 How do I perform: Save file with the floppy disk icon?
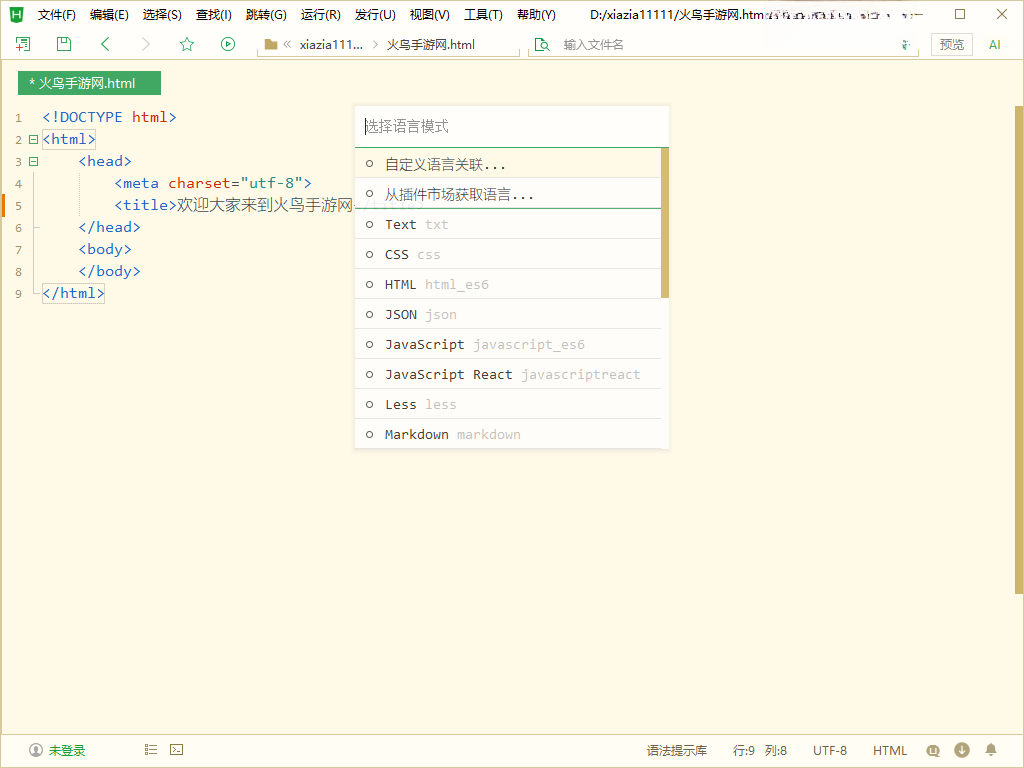63,44
